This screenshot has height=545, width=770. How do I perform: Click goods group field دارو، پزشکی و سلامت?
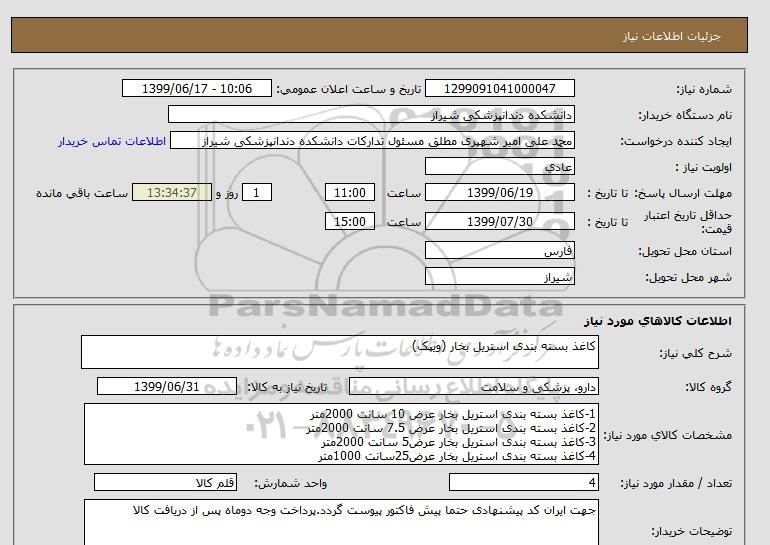473,386
